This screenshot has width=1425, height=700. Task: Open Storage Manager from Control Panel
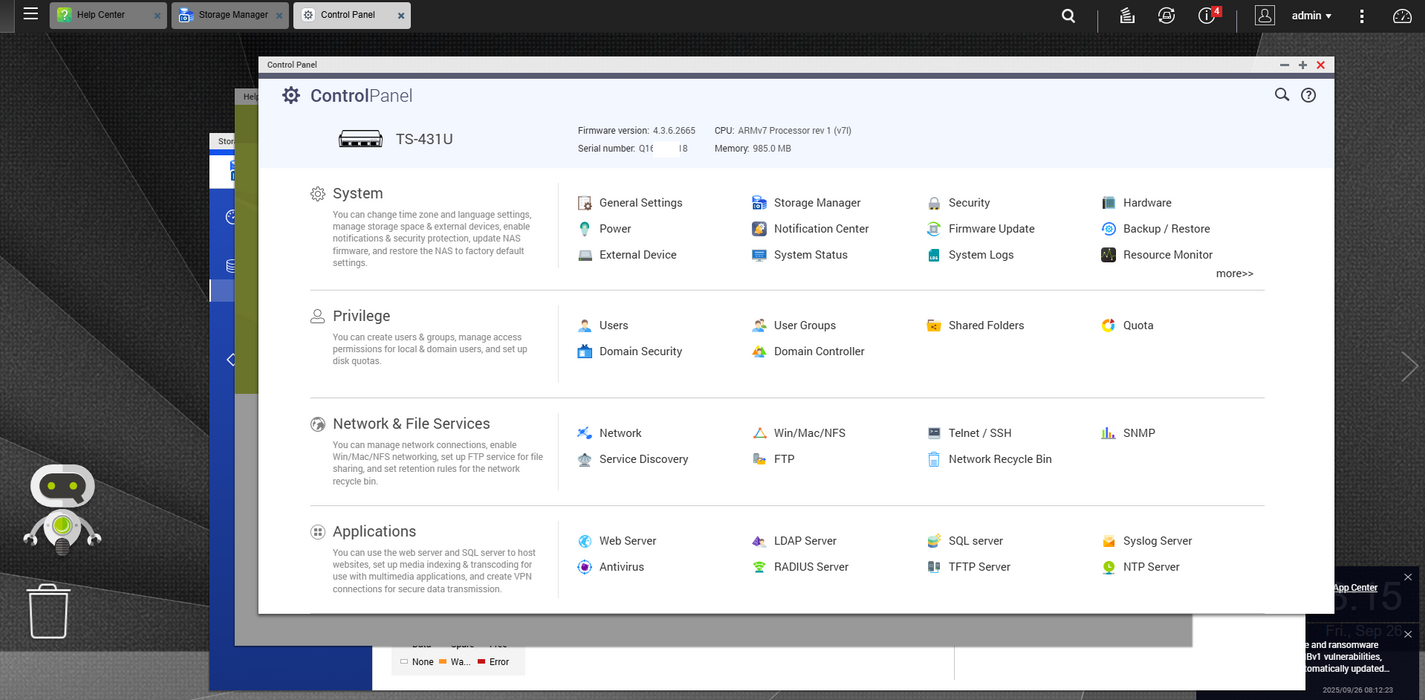coord(816,203)
